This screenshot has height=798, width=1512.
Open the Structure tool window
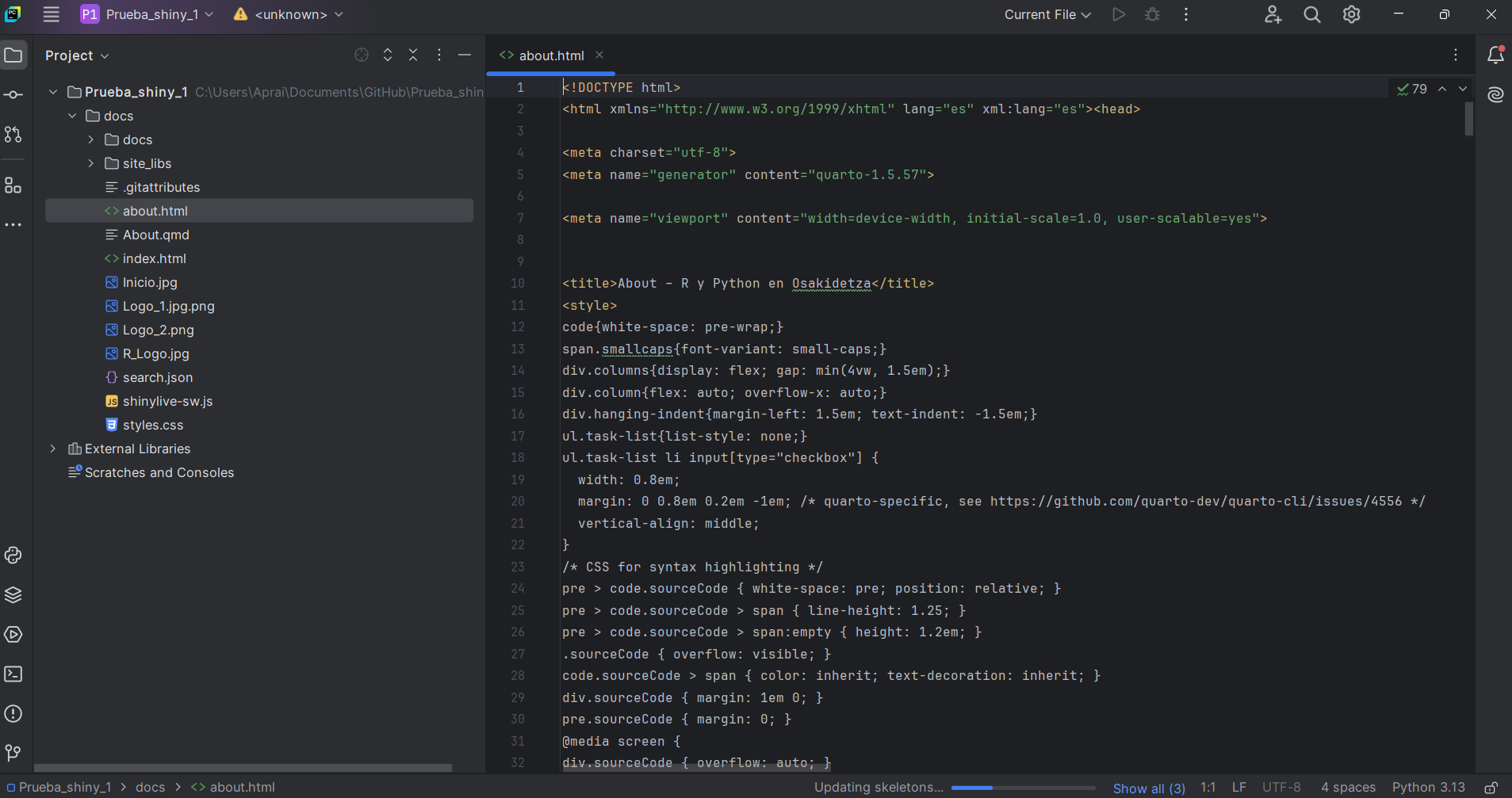pyautogui.click(x=13, y=186)
